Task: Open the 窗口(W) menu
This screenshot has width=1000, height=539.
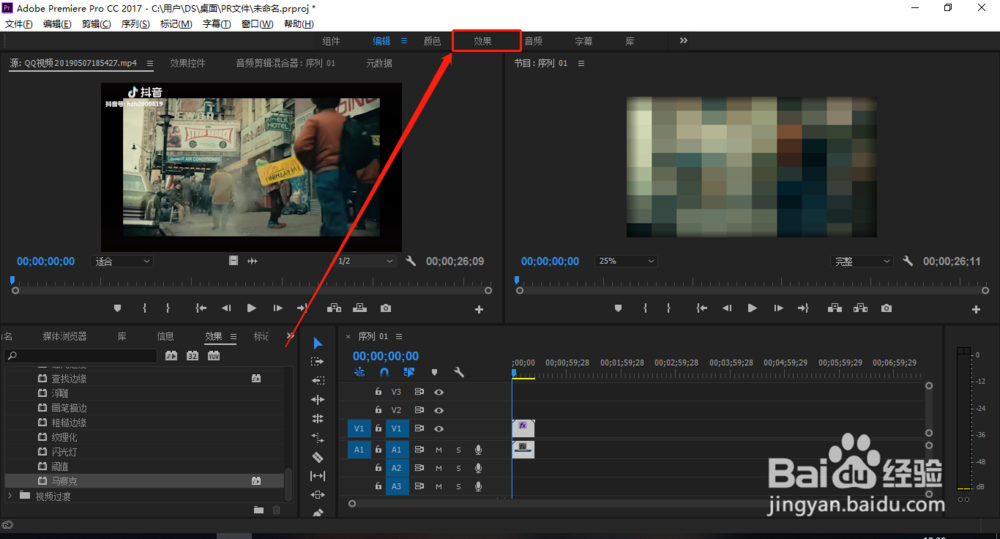Action: tap(257, 24)
